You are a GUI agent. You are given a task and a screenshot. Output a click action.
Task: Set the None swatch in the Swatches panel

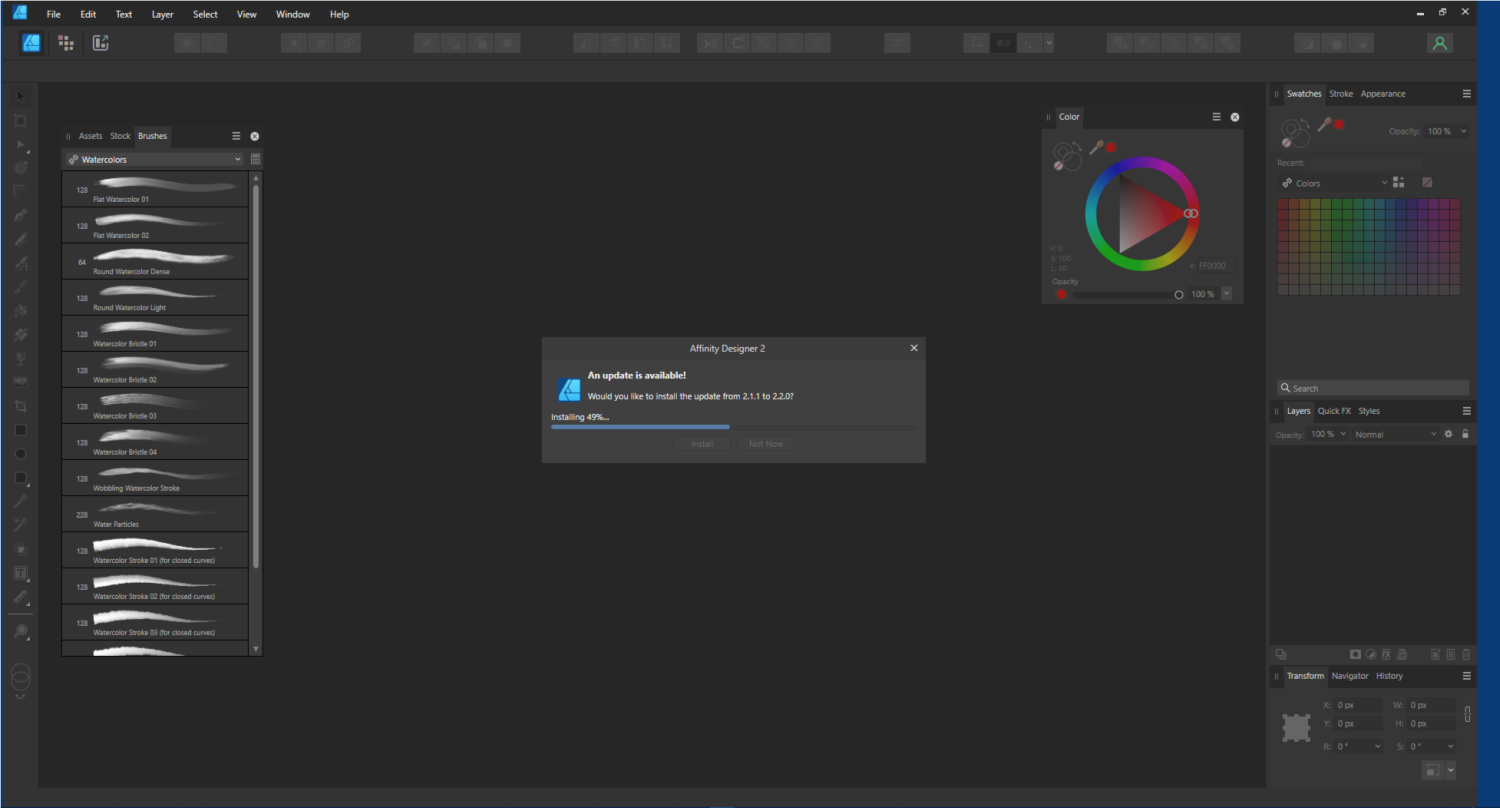1427,182
